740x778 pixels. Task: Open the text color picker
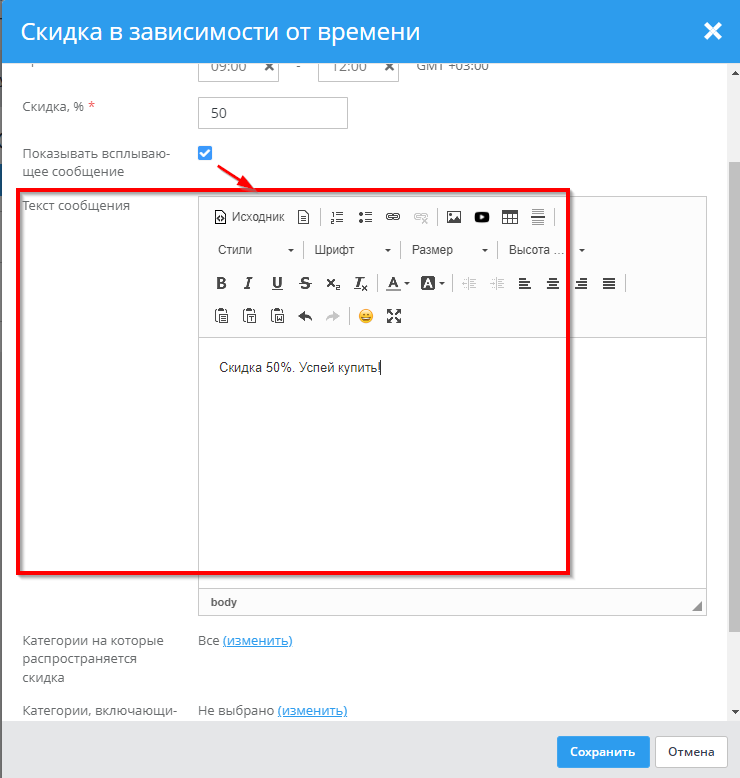[396, 283]
